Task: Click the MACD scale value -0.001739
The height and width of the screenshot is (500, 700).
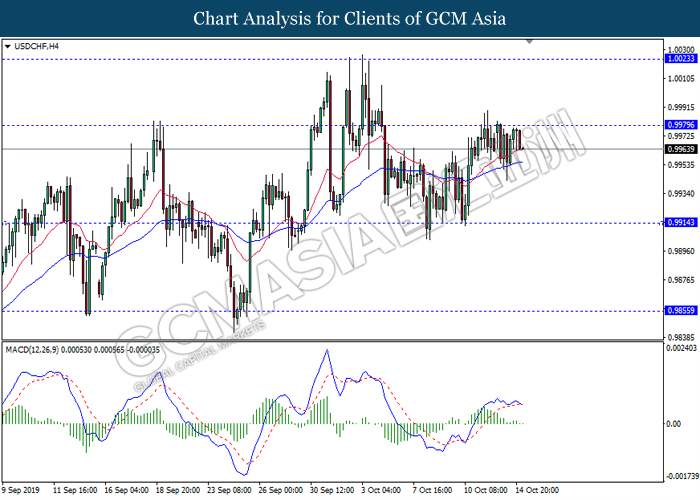Action: pyautogui.click(x=682, y=476)
